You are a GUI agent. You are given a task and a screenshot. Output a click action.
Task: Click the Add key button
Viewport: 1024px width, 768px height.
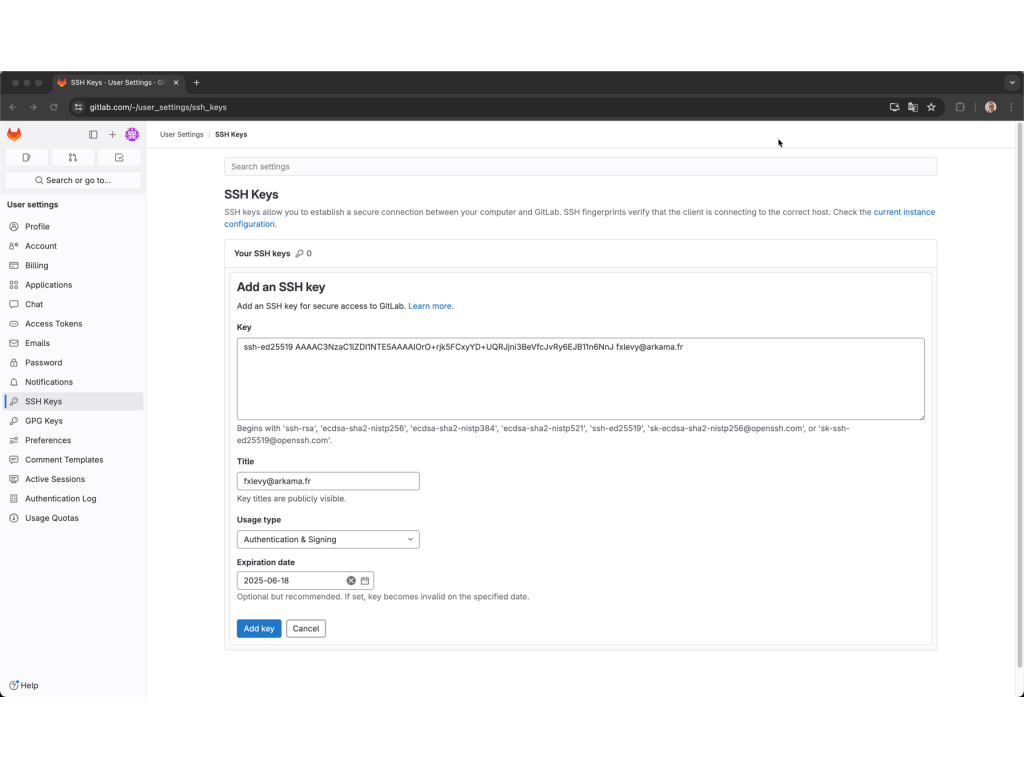[259, 628]
